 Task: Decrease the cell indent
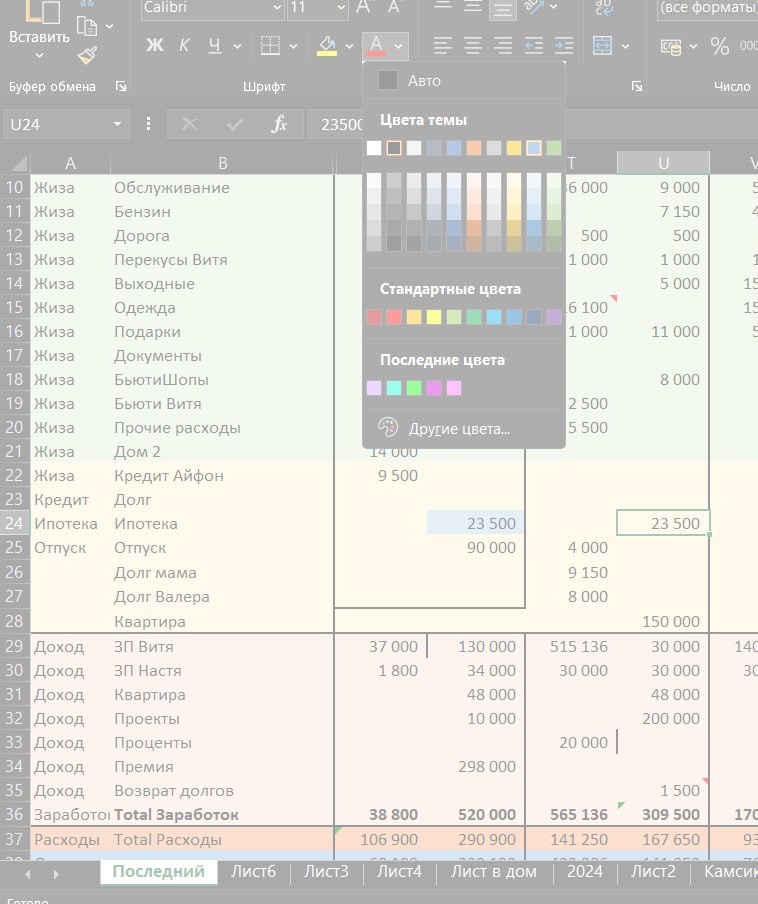(x=534, y=46)
